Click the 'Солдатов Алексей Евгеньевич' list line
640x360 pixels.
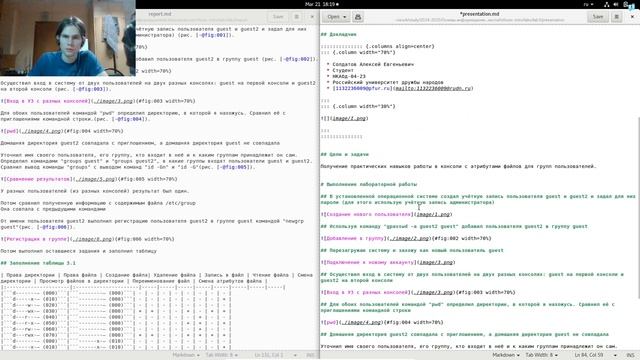coord(373,64)
